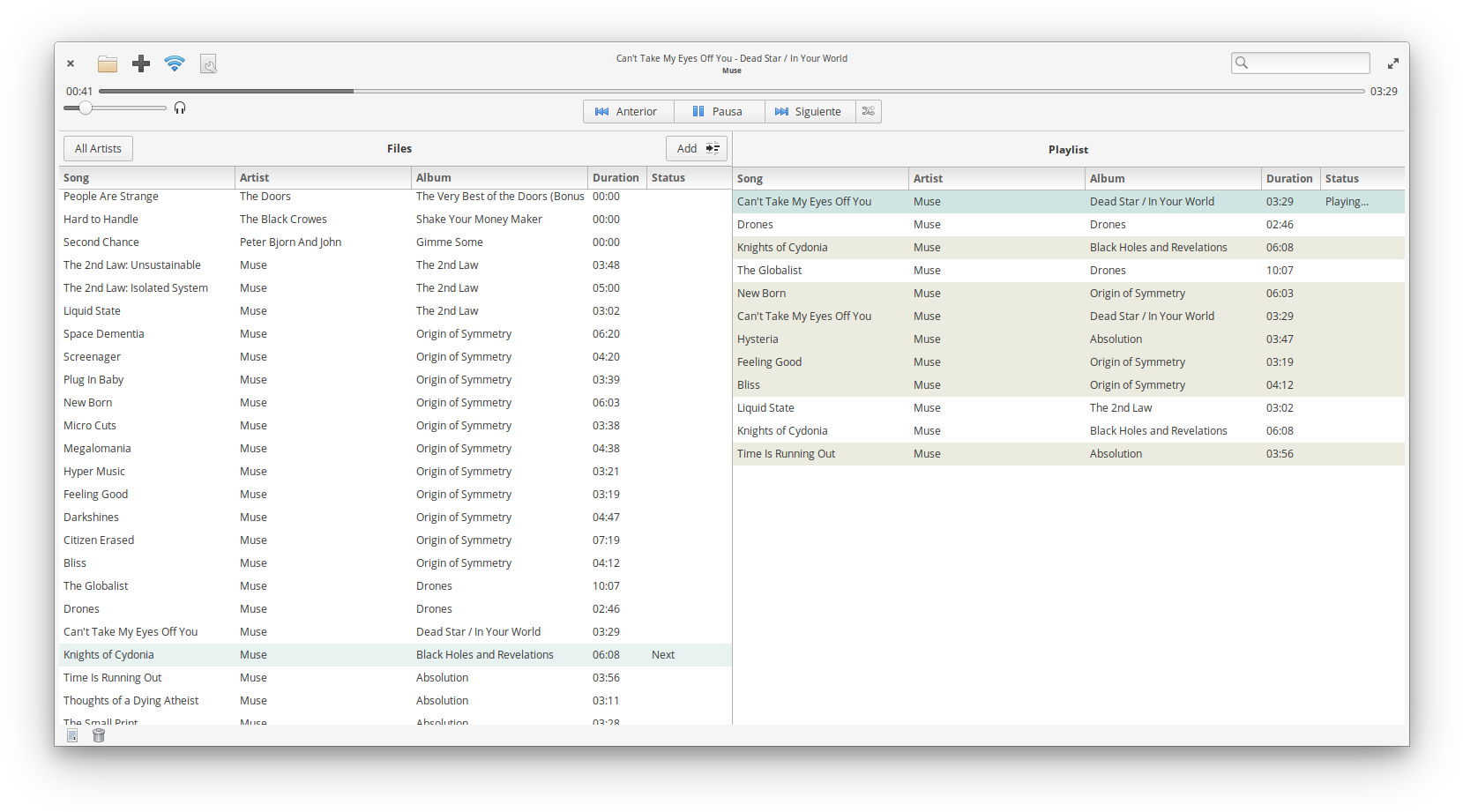The image size is (1463, 812).
Task: Select 'New Born' in the Playlist
Action: [x=1069, y=294]
